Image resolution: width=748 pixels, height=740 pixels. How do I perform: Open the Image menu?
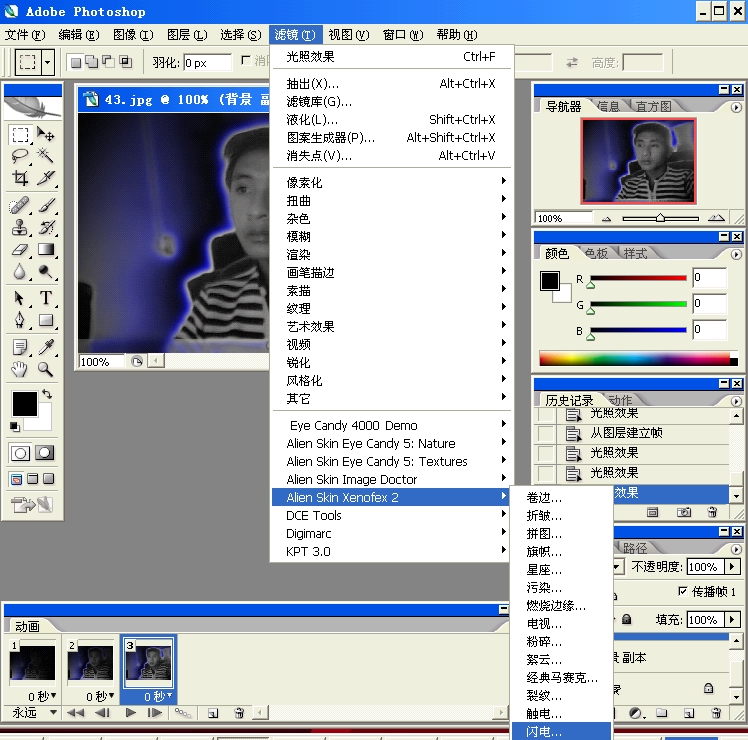133,35
